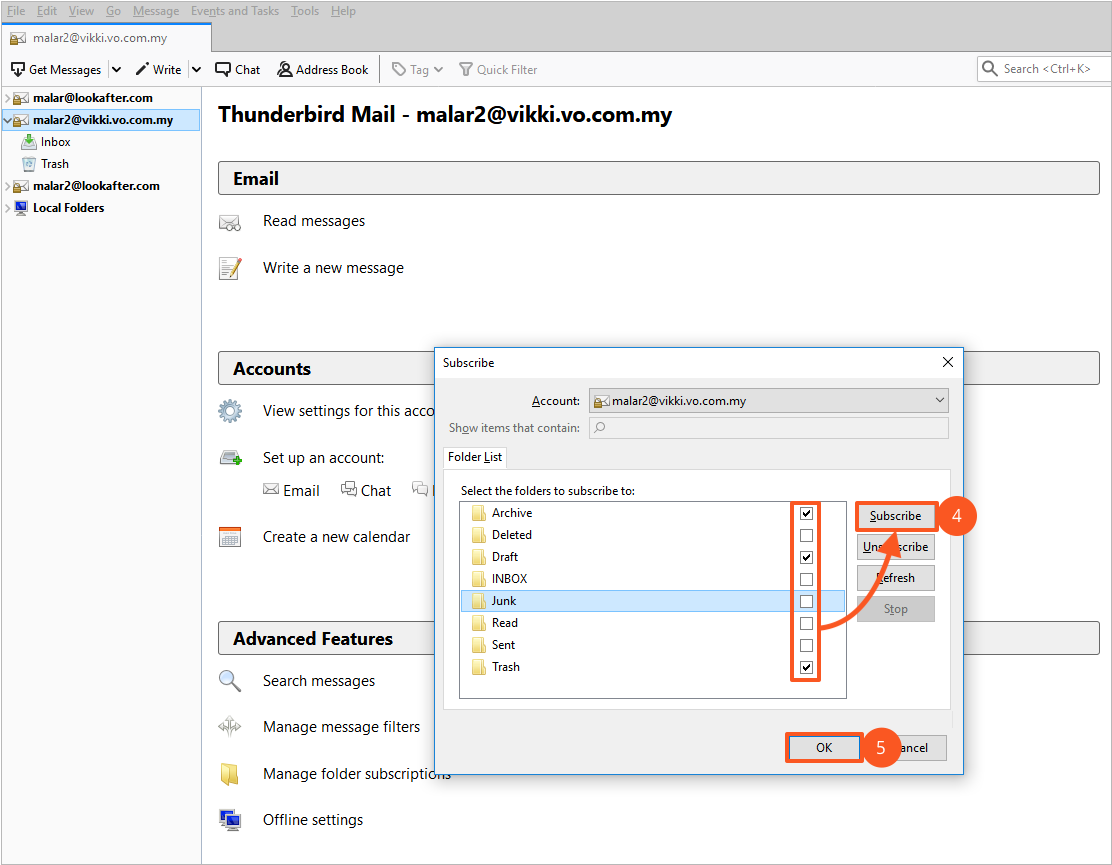The width and height of the screenshot is (1112, 865).
Task: Click the Sent folder icon in list
Action: (479, 644)
